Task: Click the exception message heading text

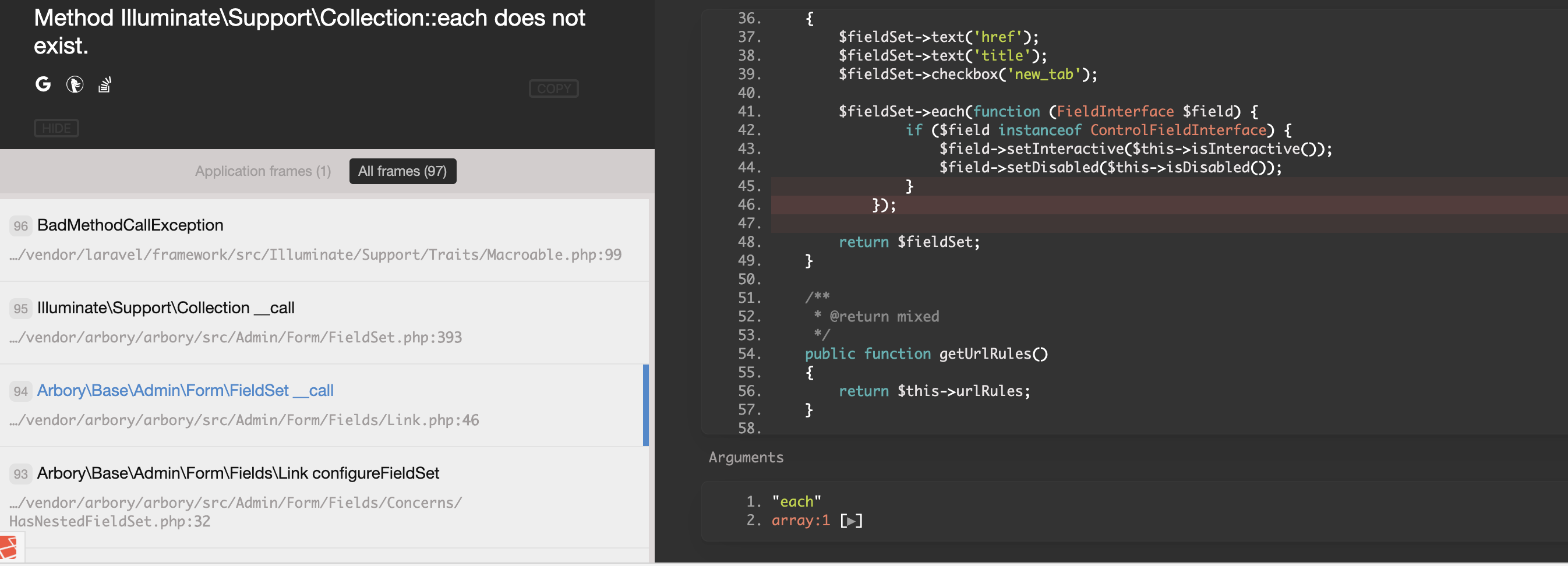Action: point(309,31)
